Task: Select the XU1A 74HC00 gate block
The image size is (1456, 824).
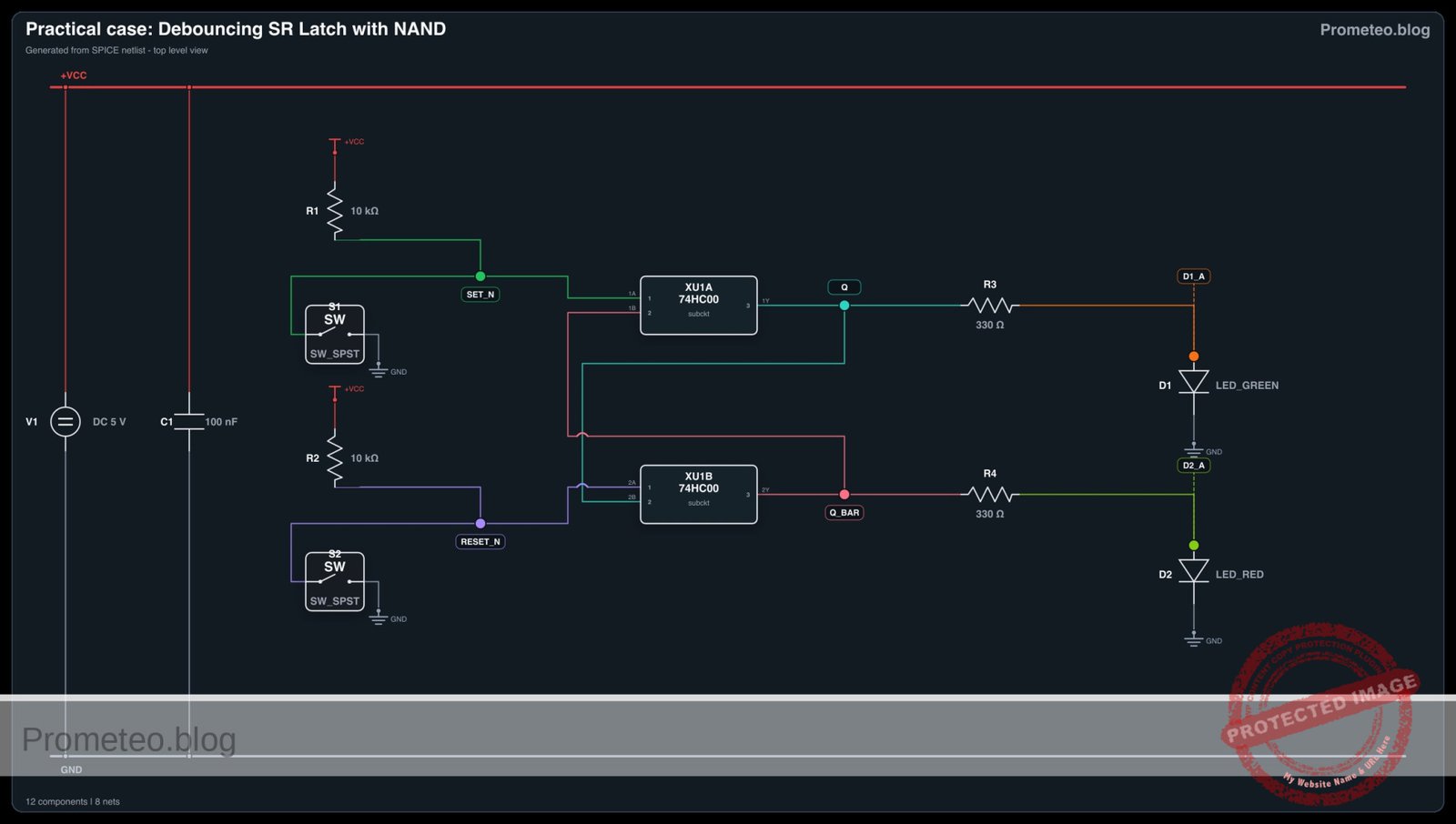Action: pyautogui.click(x=699, y=306)
